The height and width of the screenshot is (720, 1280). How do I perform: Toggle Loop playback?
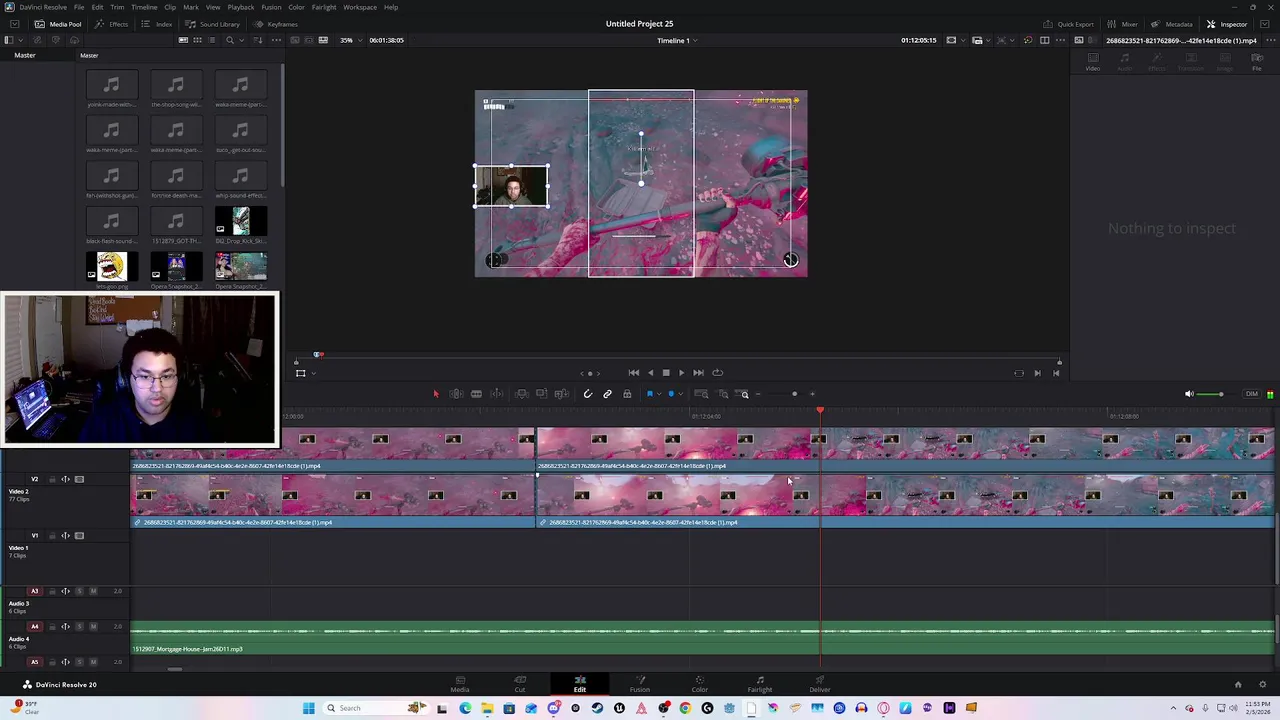click(717, 373)
